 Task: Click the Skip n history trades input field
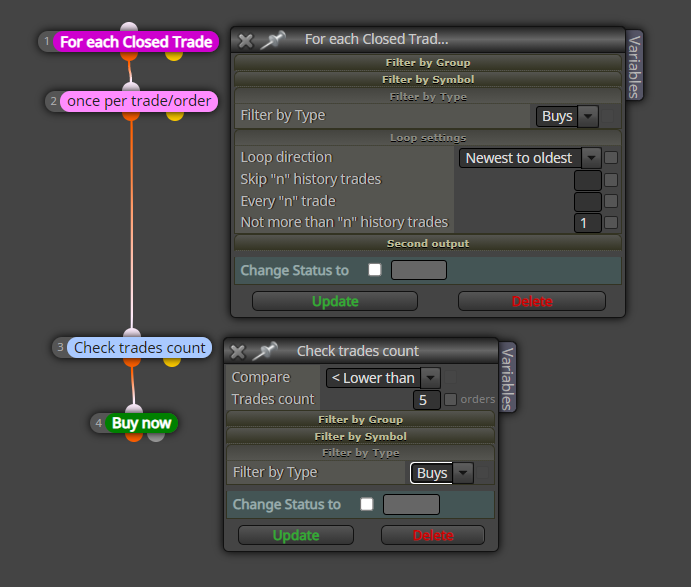click(x=588, y=180)
